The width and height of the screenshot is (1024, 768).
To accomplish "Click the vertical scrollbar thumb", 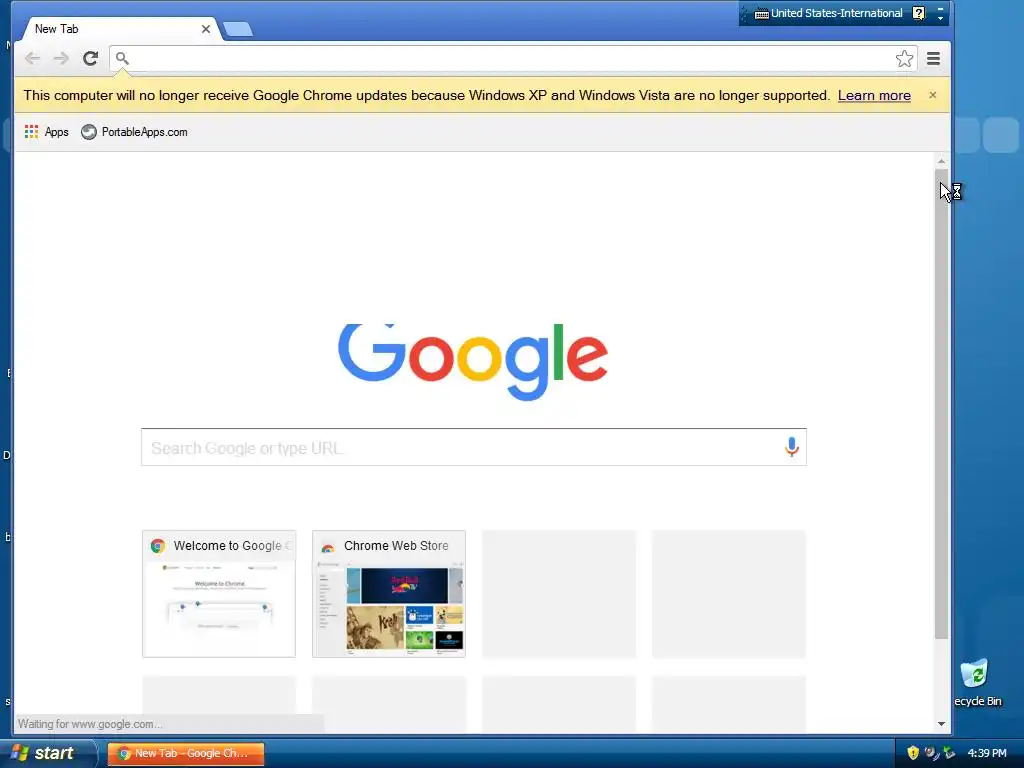I will coord(941,404).
